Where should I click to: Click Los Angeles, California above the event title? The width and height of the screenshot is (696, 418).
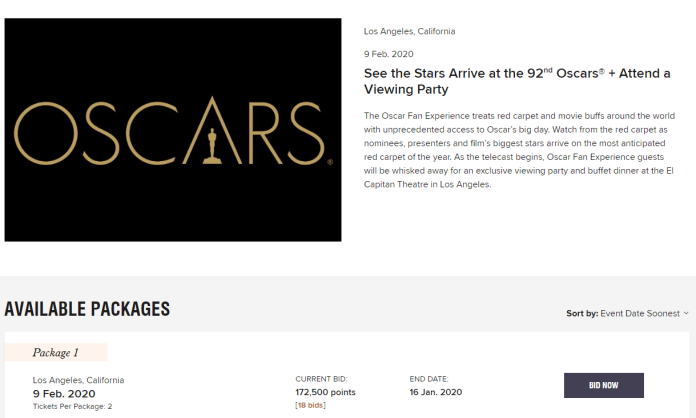point(409,32)
